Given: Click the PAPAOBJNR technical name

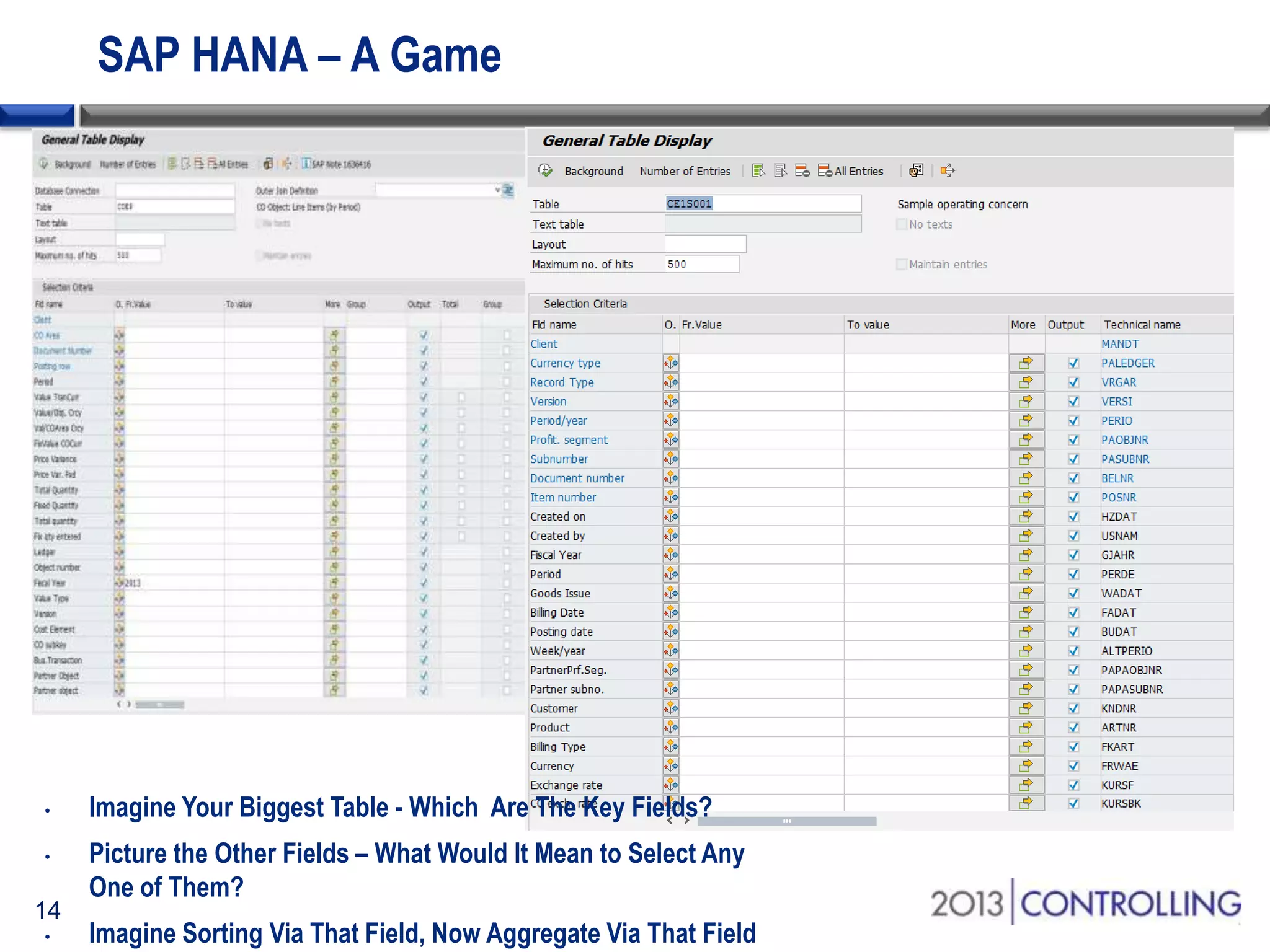Looking at the screenshot, I should click(1132, 670).
